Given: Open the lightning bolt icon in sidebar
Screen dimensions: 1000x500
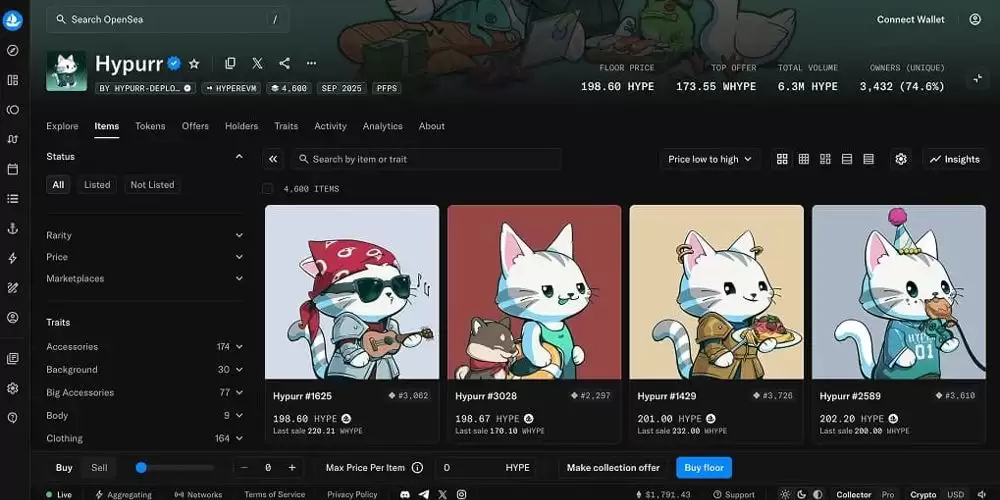Looking at the screenshot, I should (12, 258).
